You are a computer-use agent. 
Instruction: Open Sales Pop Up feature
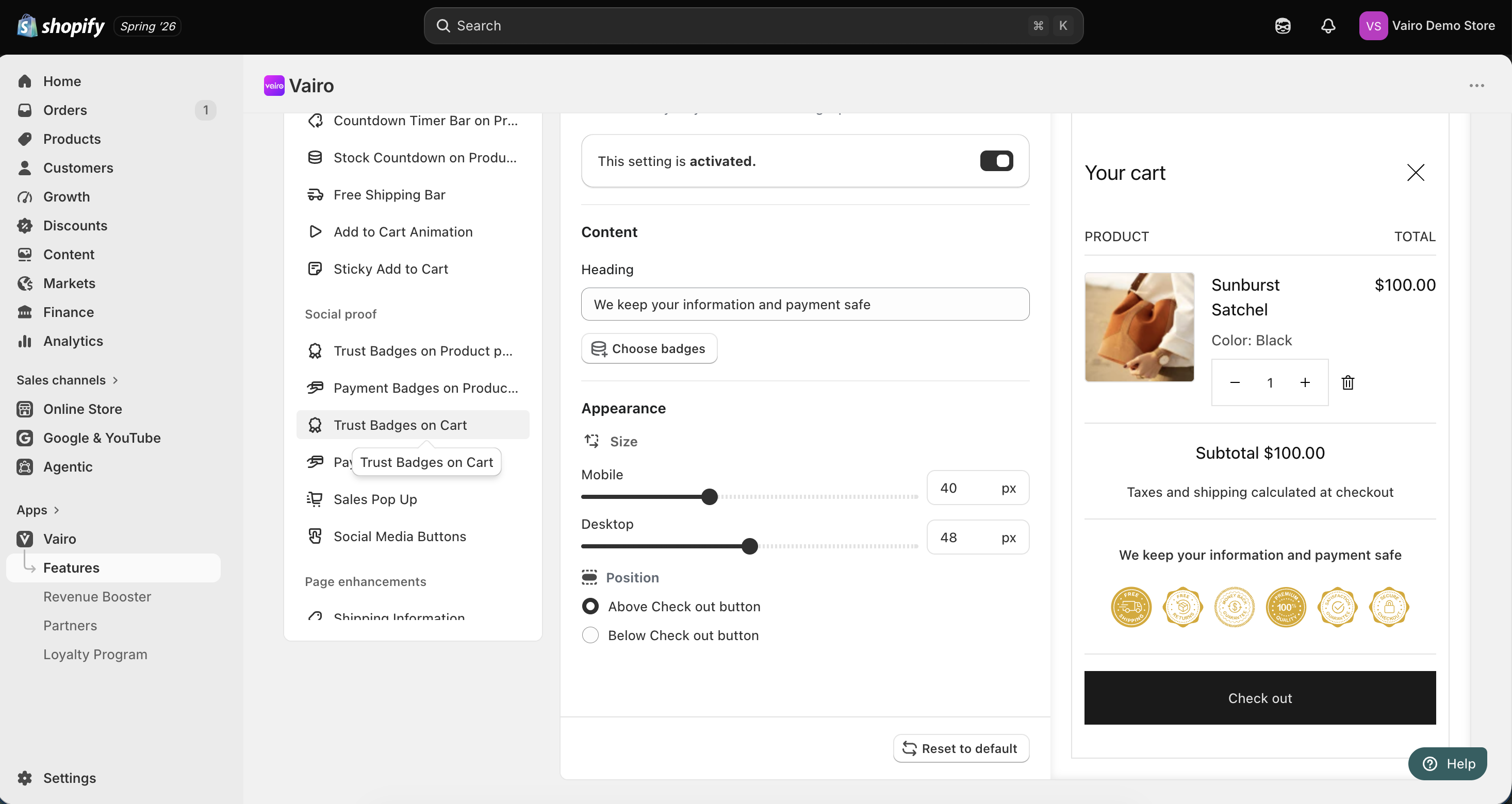pyautogui.click(x=413, y=499)
